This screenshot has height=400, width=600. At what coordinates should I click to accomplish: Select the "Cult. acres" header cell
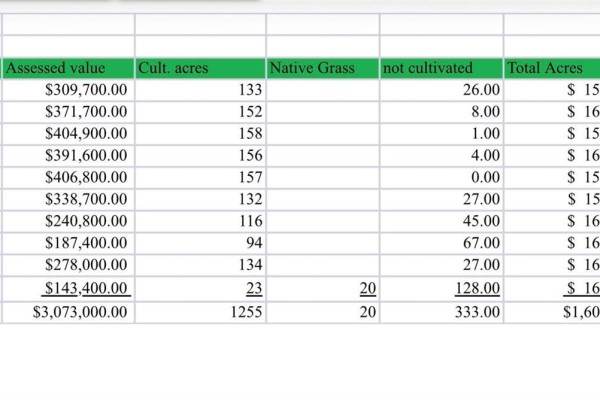(201, 69)
